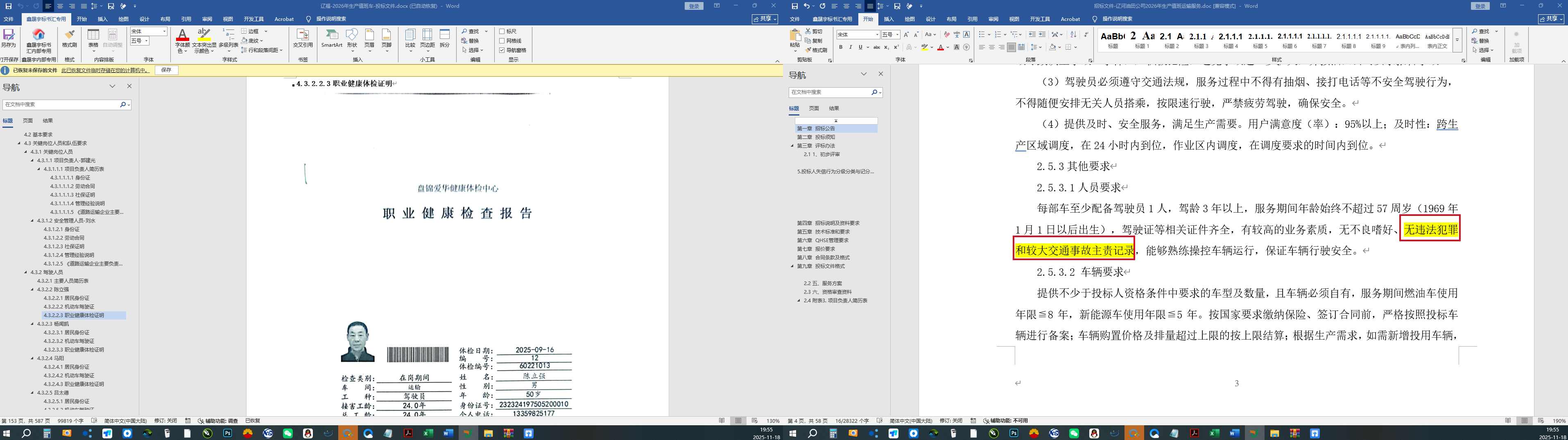
Task: Click the 保存 button in the recovery bar
Action: [167, 70]
